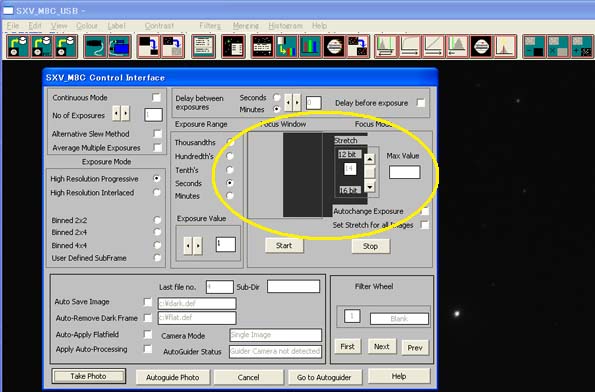Viewport: 595px width, 392px height.
Task: Enable Average Multiple Exposures checkbox
Action: (157, 147)
